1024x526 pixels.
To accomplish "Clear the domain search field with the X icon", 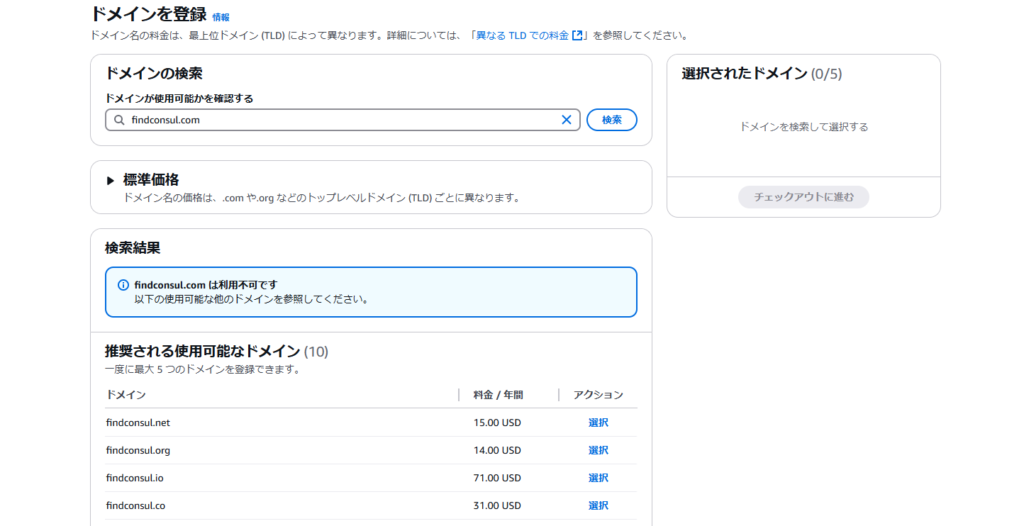I will coord(566,120).
